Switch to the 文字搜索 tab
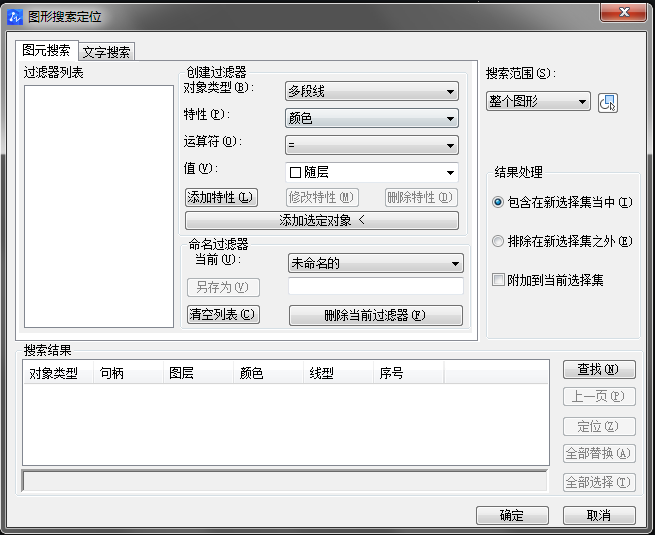 click(x=107, y=52)
